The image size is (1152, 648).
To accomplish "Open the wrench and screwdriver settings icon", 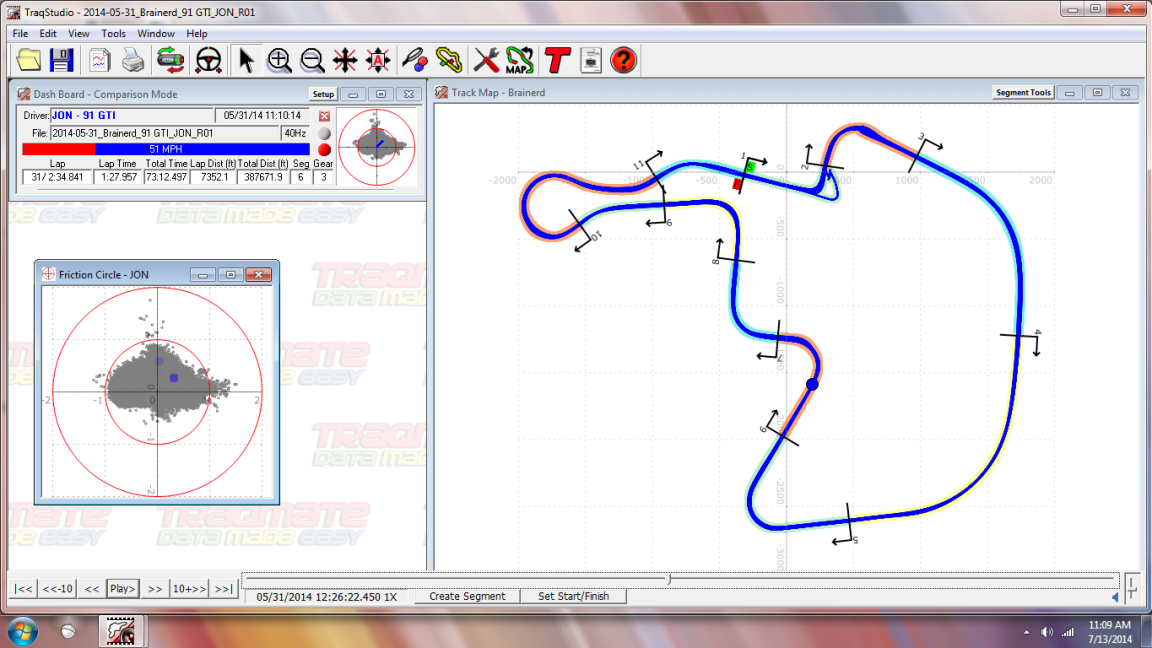I will [486, 60].
